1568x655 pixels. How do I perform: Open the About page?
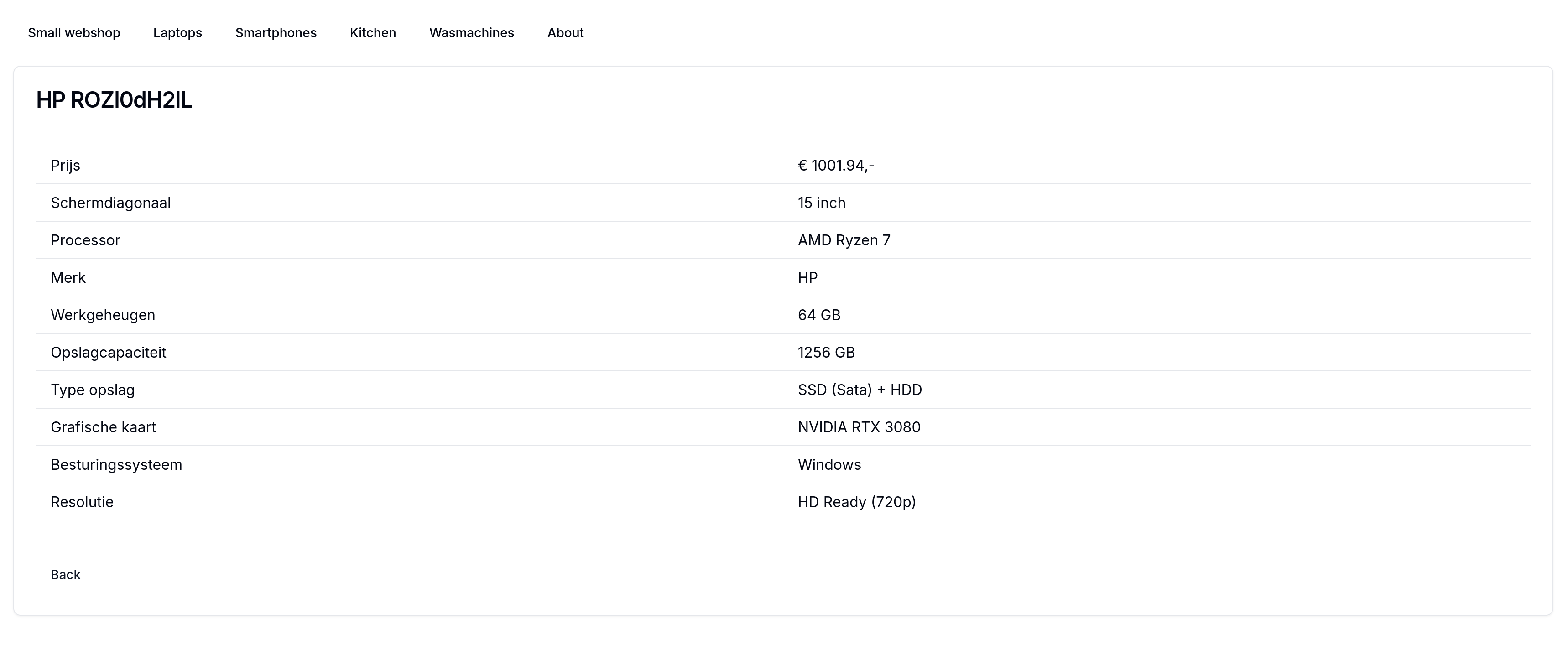coord(565,33)
